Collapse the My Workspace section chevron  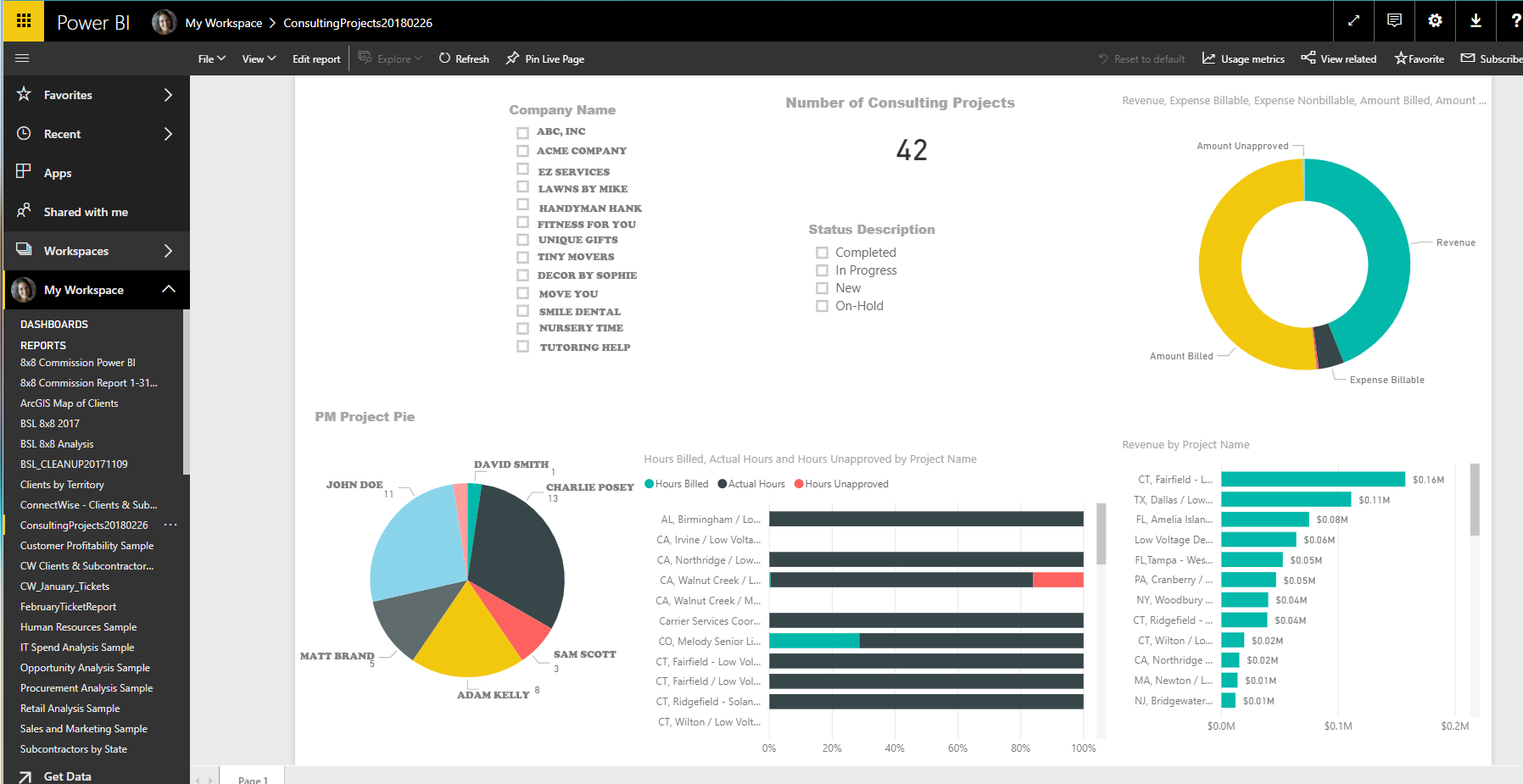169,289
